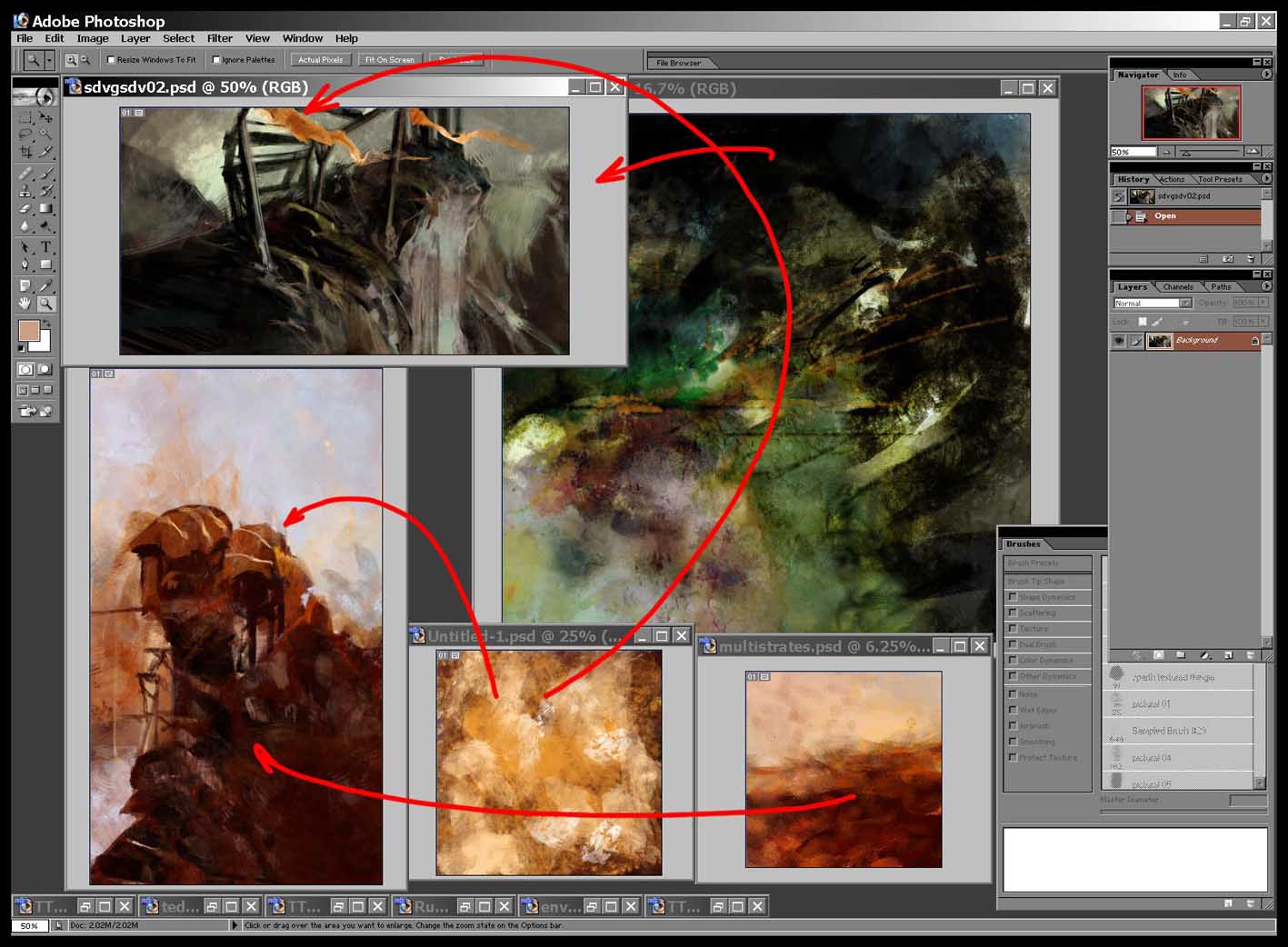Click the foreground color swatch
Image resolution: width=1288 pixels, height=947 pixels.
(29, 331)
